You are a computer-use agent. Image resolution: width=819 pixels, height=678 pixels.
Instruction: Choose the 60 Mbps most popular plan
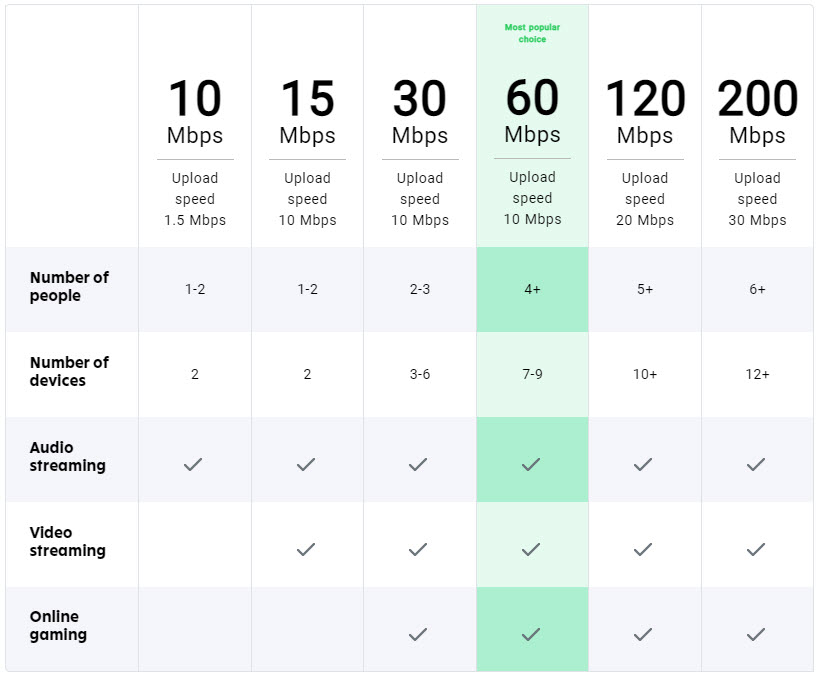[x=532, y=110]
